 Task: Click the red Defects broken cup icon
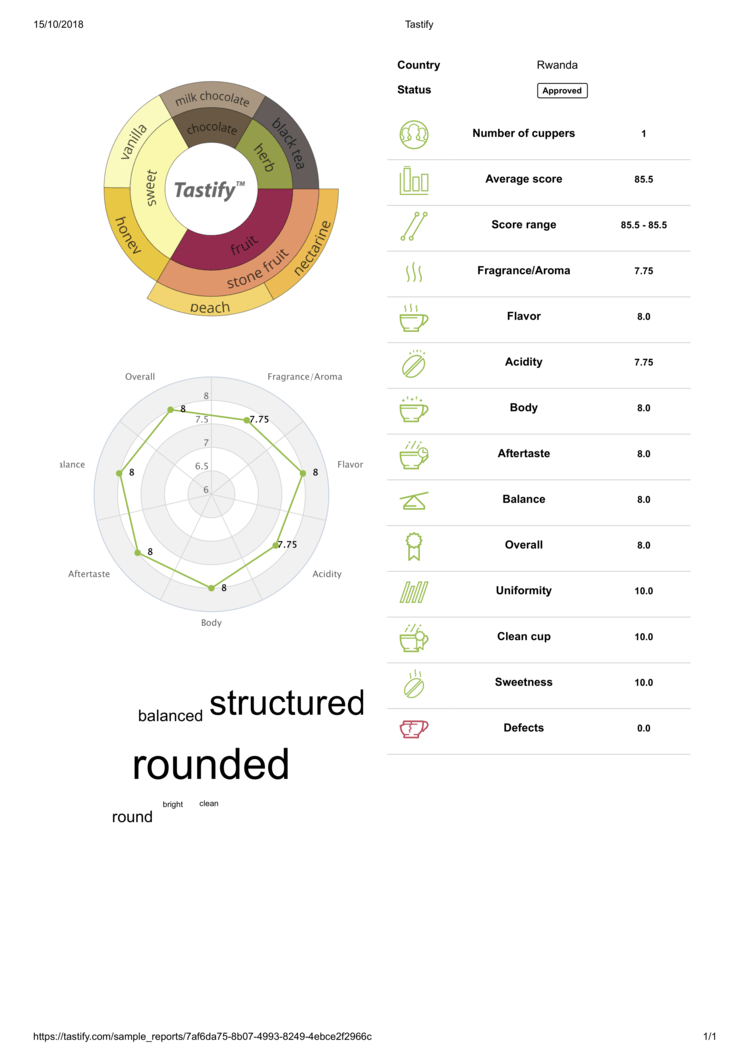(x=414, y=729)
